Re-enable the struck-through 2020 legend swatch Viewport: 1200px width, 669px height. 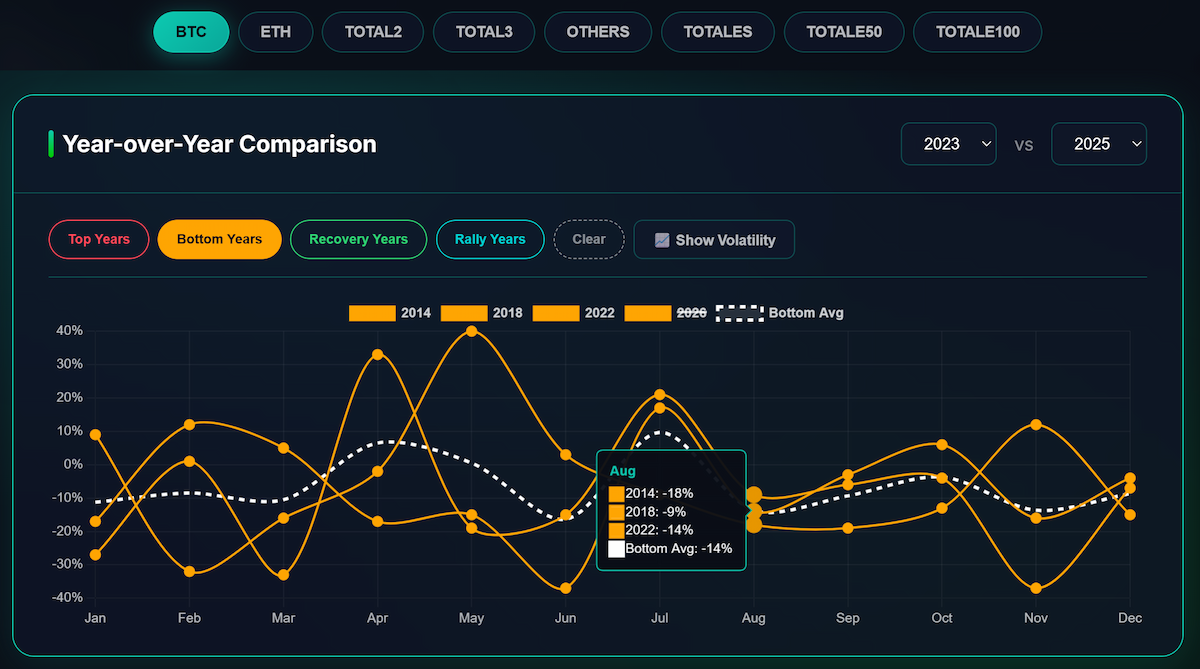pyautogui.click(x=648, y=313)
